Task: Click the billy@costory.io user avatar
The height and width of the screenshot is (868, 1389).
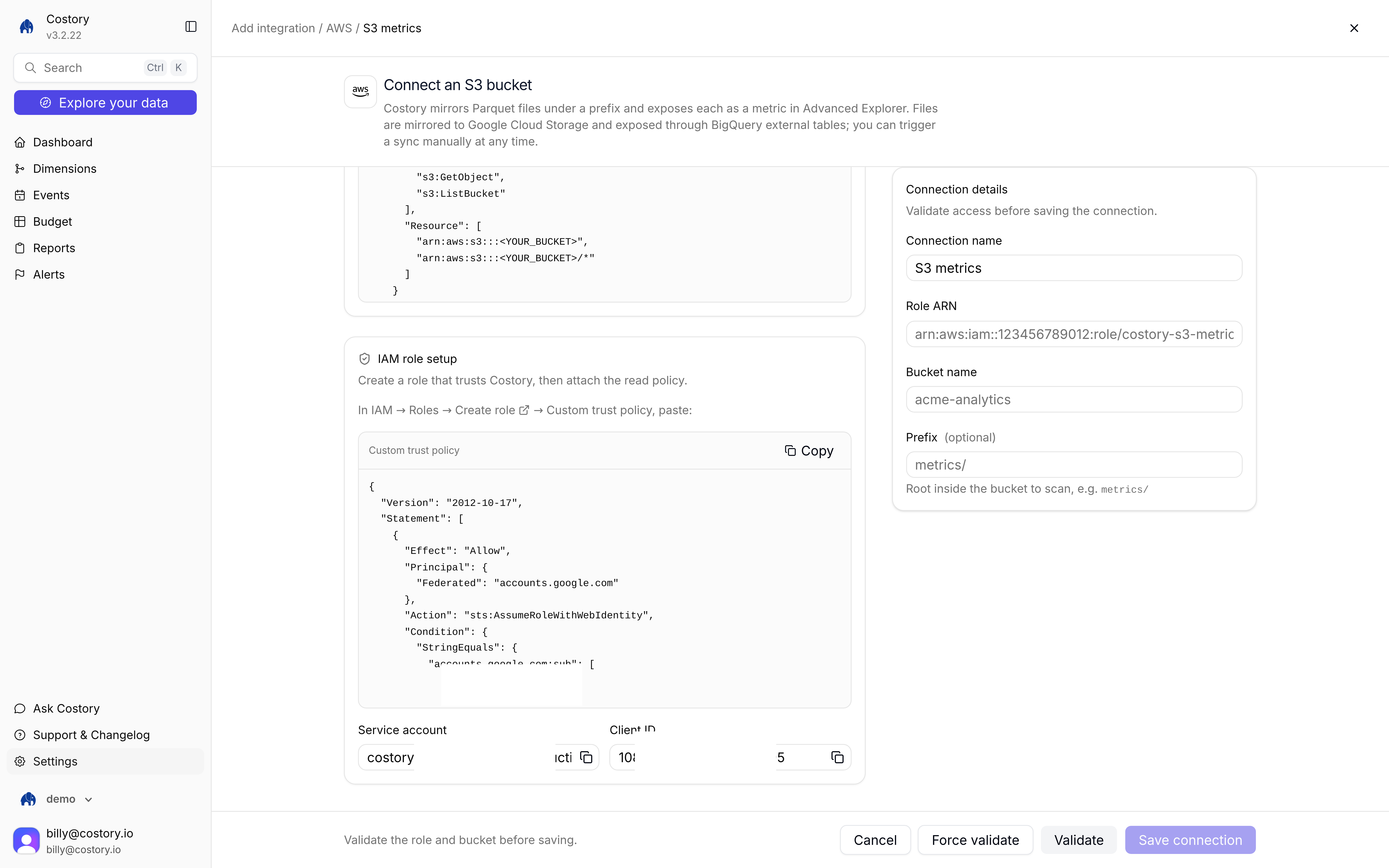Action: (26, 841)
